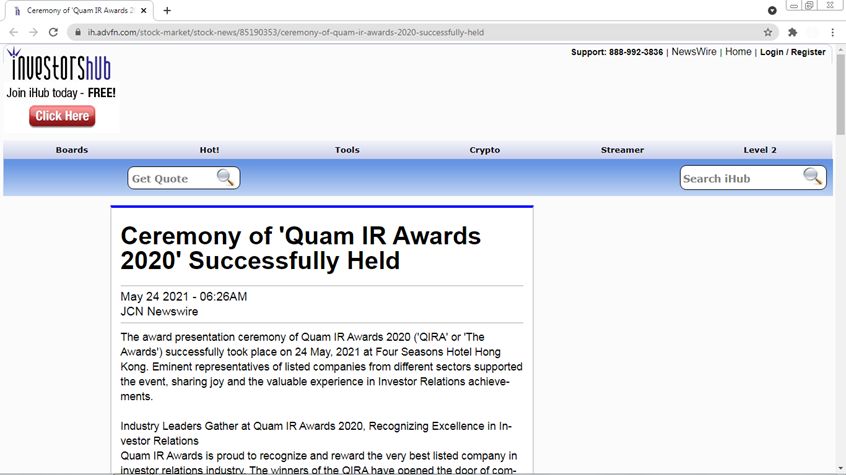Click the red Click Here button

click(62, 116)
